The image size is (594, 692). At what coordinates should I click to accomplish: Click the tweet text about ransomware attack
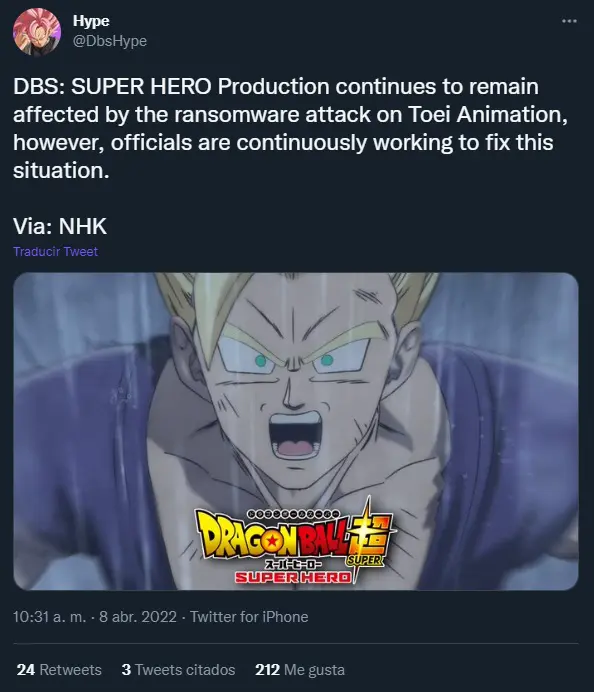coord(290,128)
